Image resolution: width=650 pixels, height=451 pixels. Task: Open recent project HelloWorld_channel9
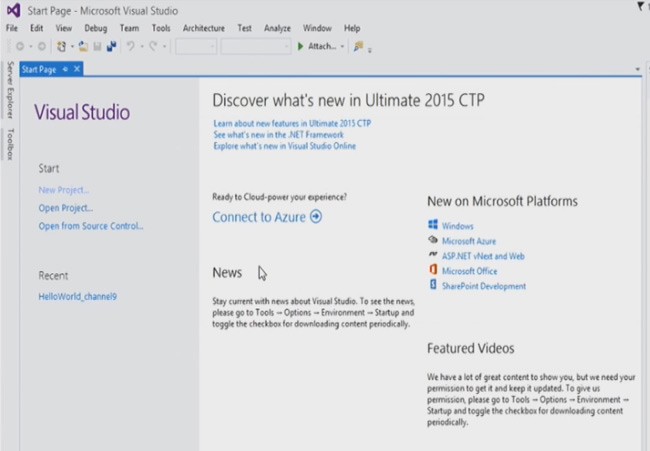point(78,296)
